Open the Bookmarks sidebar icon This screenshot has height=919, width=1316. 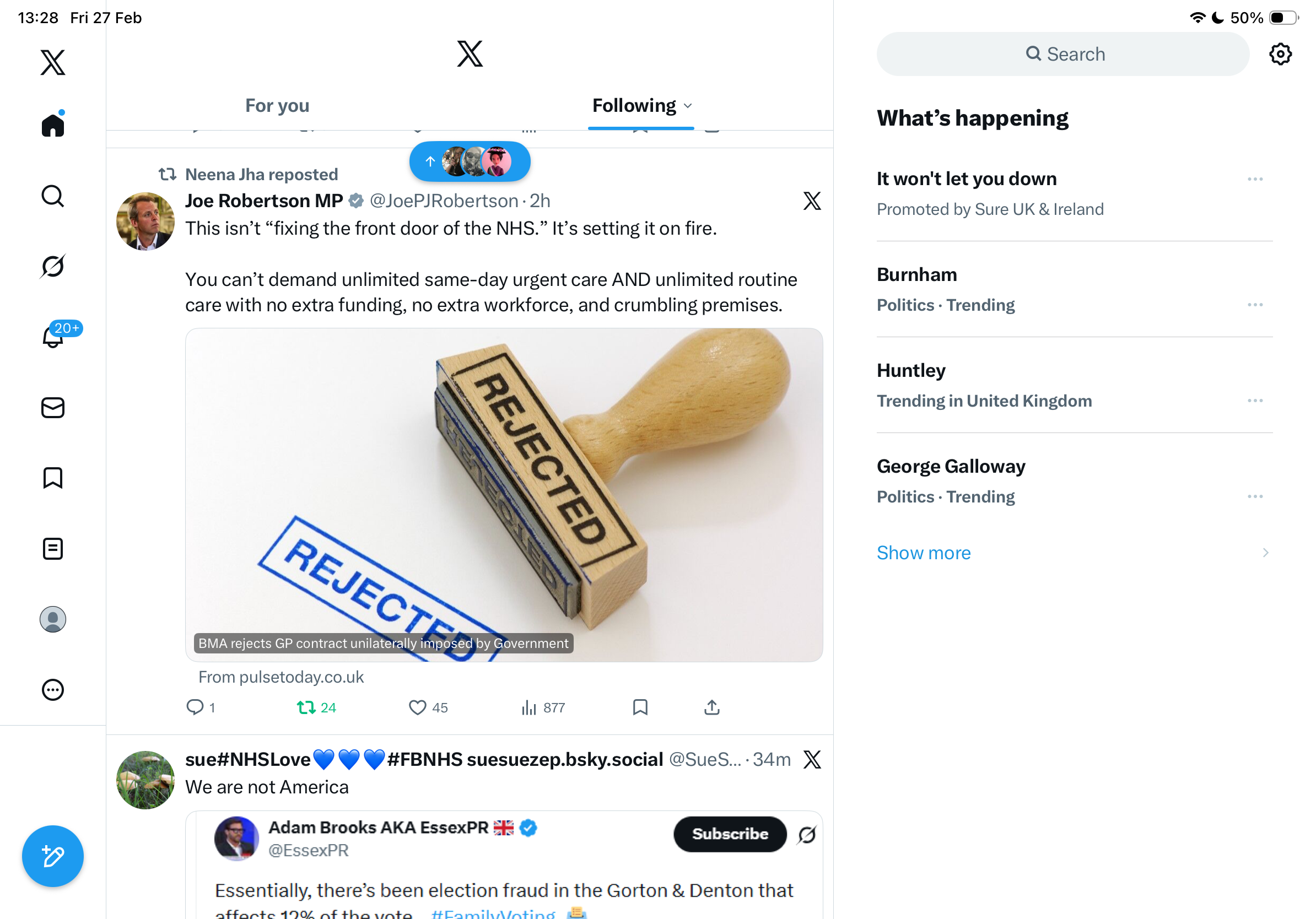tap(53, 478)
